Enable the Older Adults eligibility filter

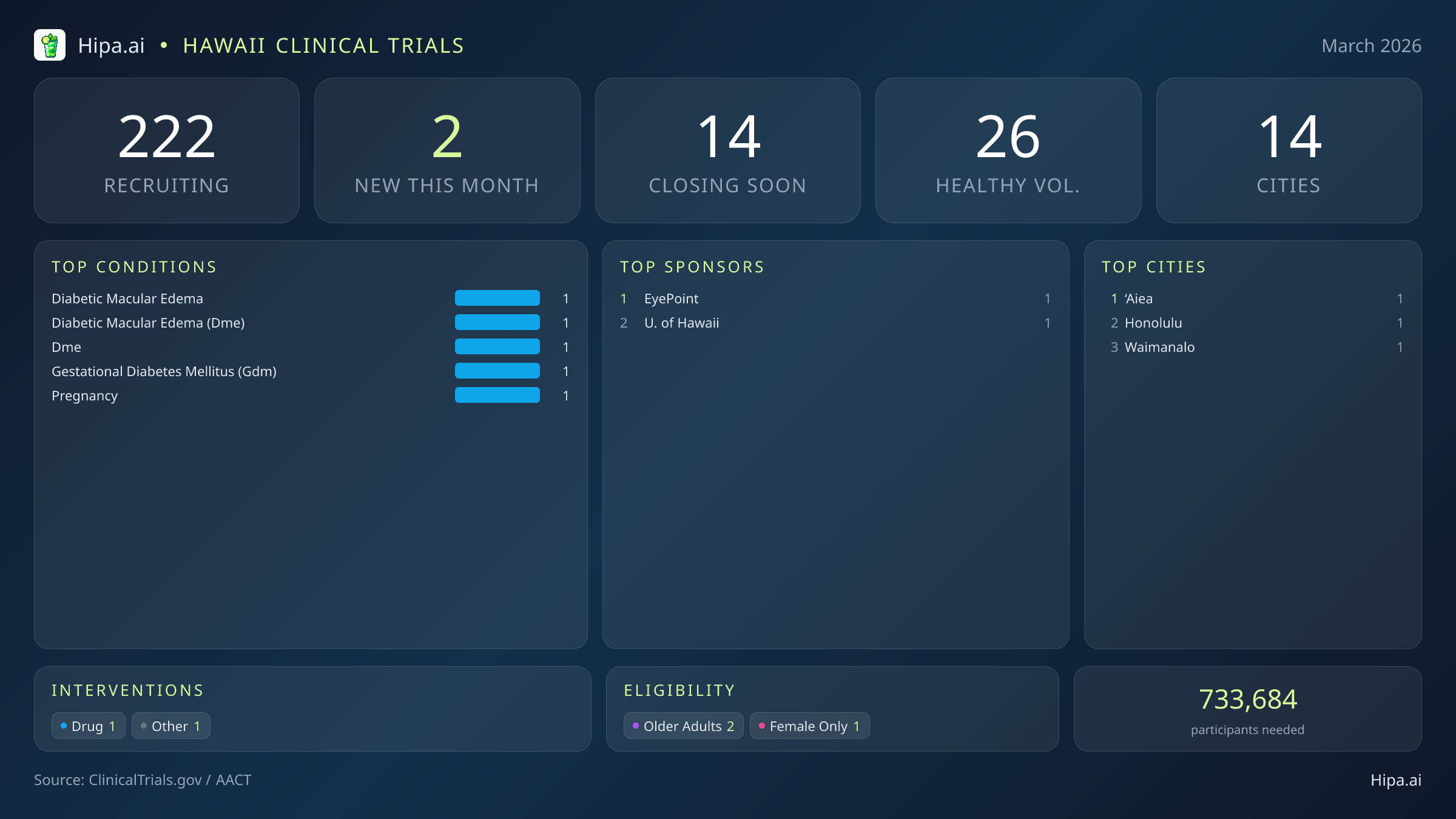(683, 726)
